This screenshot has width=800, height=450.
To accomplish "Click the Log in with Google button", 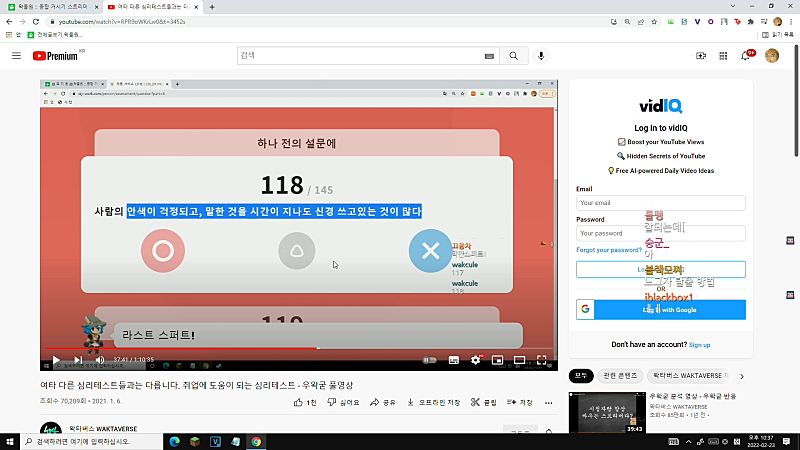I will tap(661, 310).
